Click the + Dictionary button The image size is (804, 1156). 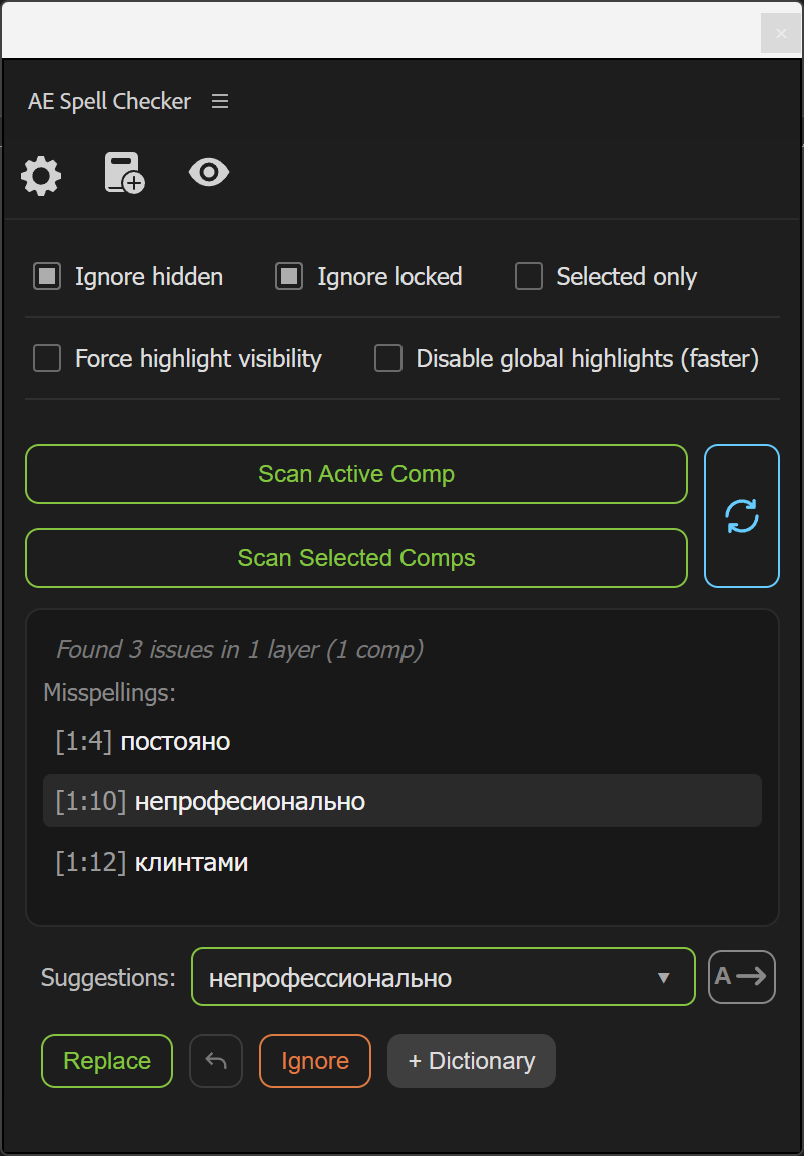coord(472,1061)
